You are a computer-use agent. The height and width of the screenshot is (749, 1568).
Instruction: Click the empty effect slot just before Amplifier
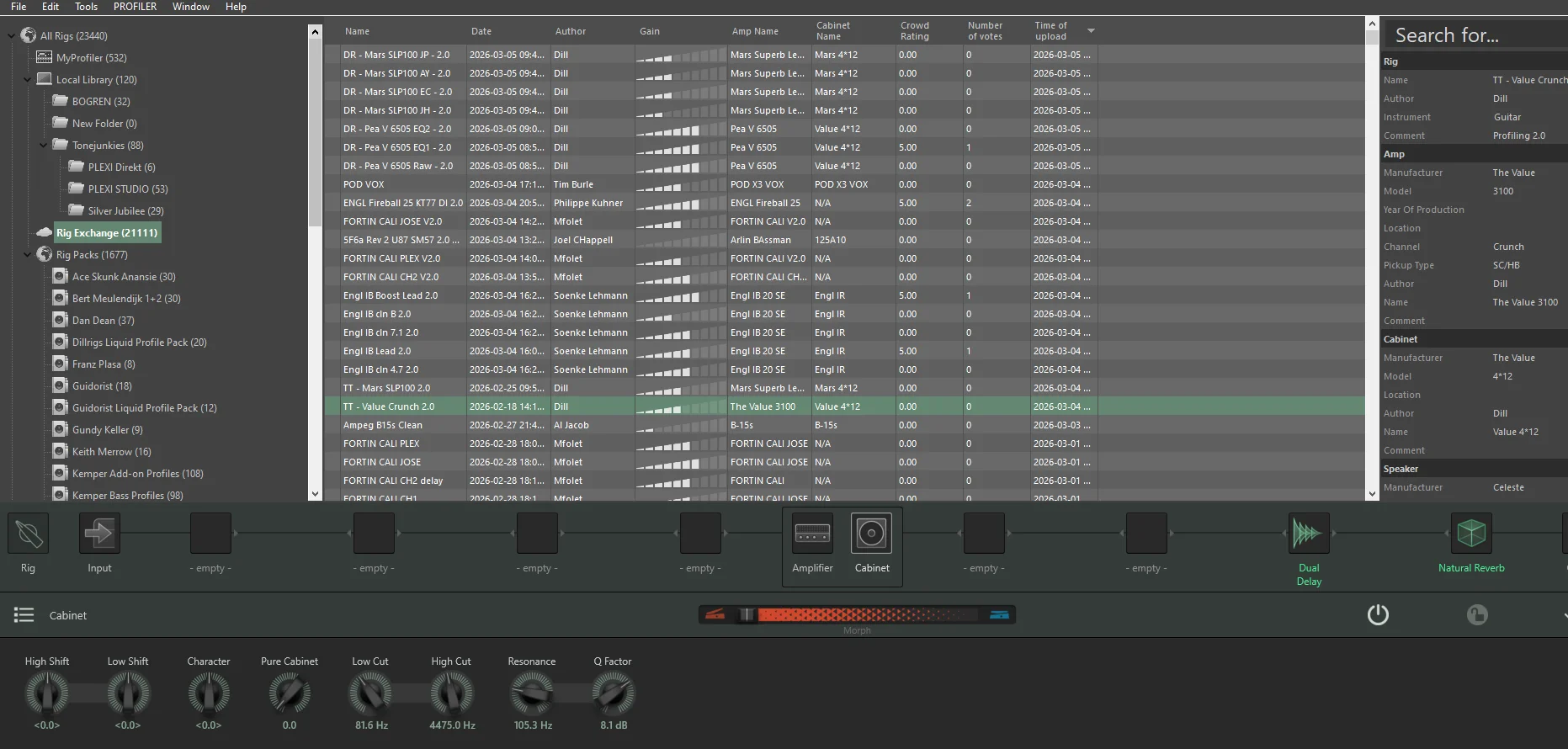point(700,534)
